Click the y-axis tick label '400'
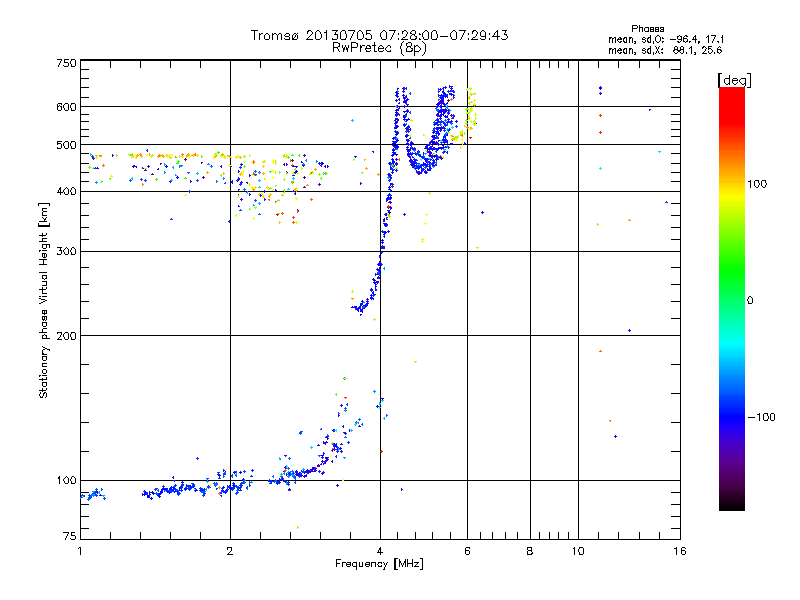 click(66, 191)
